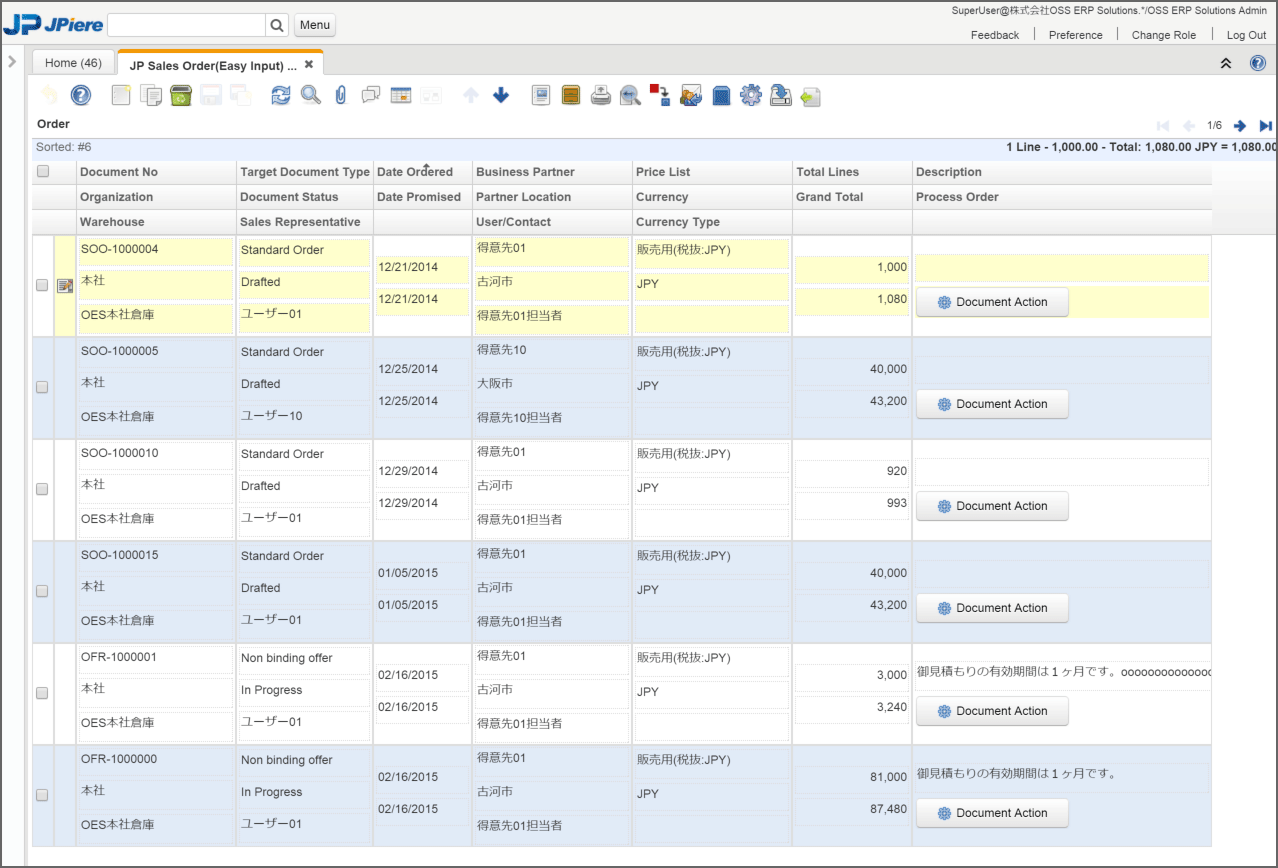Screen dimensions: 1278x868
Task: Click the search input field at the top
Action: (186, 25)
